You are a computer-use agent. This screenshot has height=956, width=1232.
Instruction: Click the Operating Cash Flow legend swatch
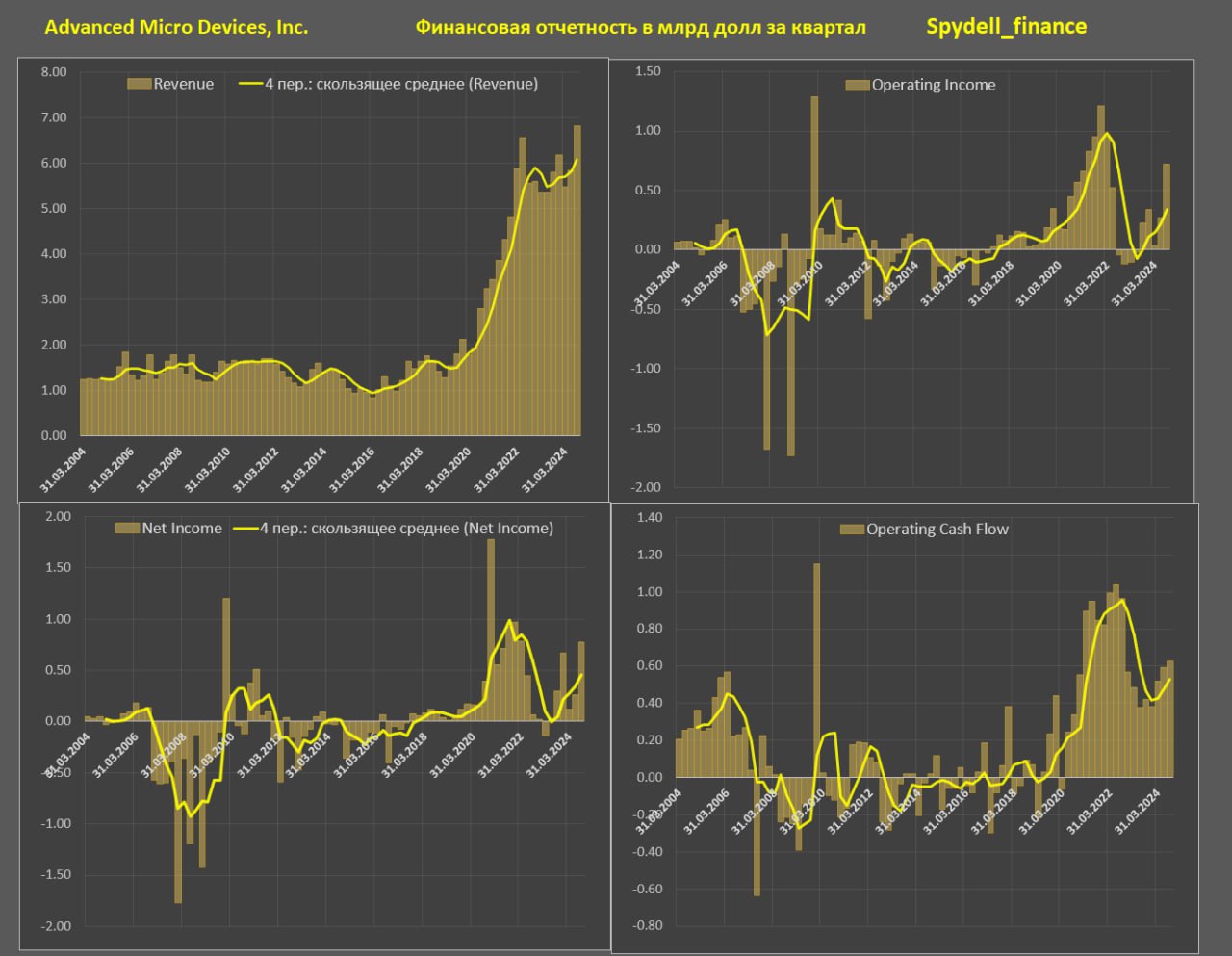pyautogui.click(x=852, y=530)
